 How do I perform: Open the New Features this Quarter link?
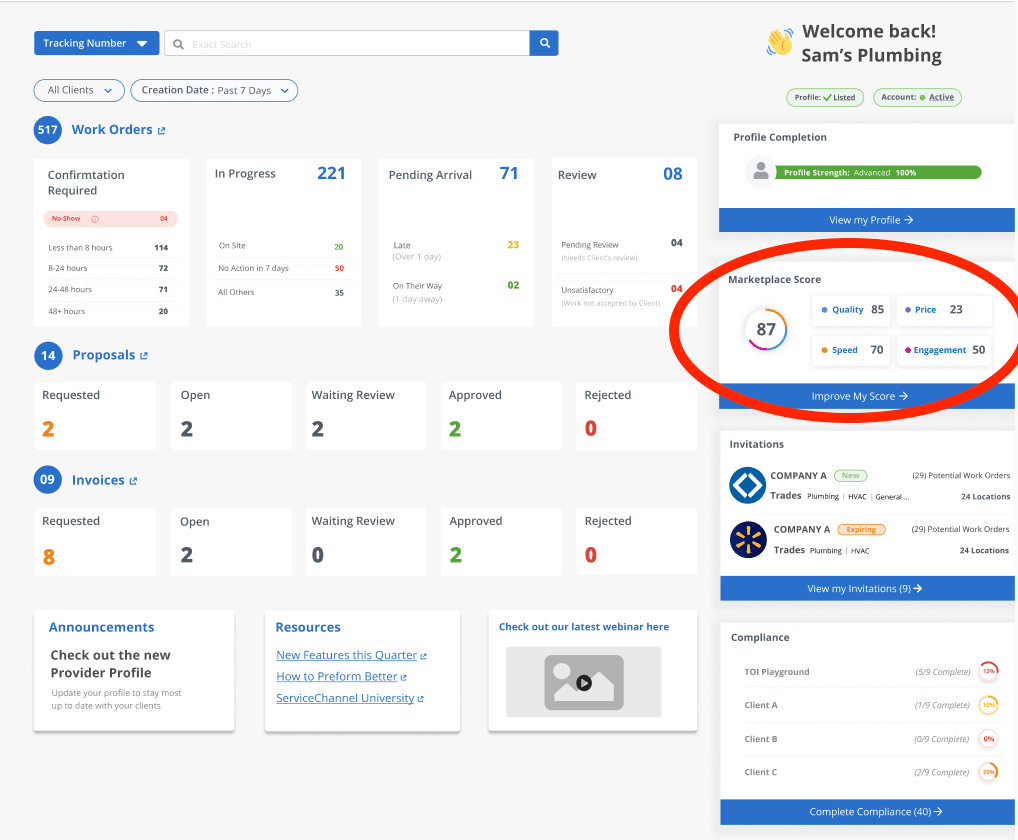(x=346, y=655)
